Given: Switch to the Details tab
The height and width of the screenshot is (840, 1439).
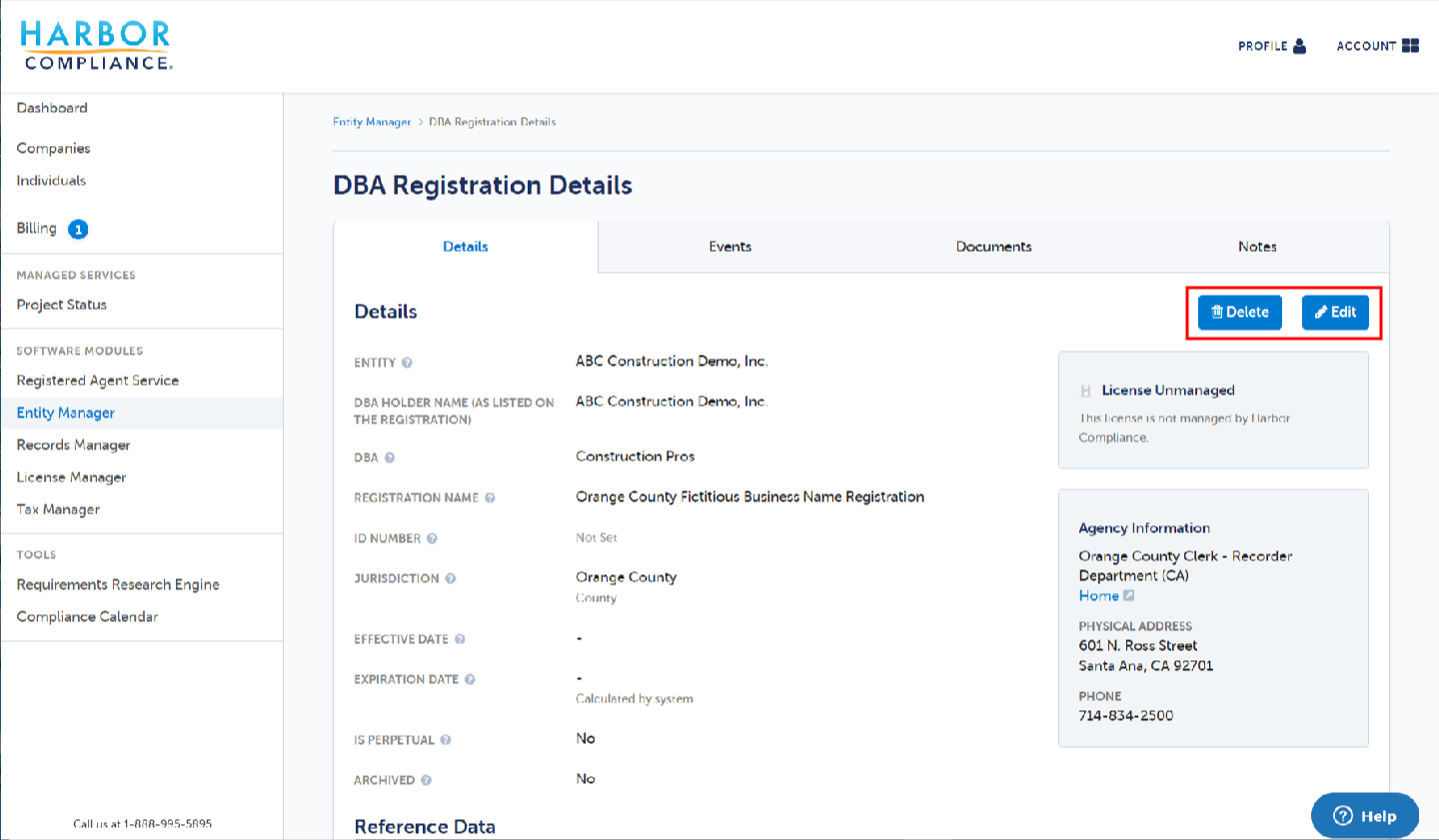Looking at the screenshot, I should pyautogui.click(x=466, y=247).
